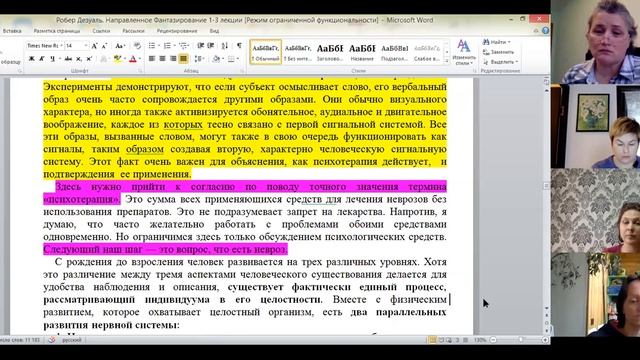Align text right
The width and height of the screenshot is (640, 360).
tap(173, 59)
